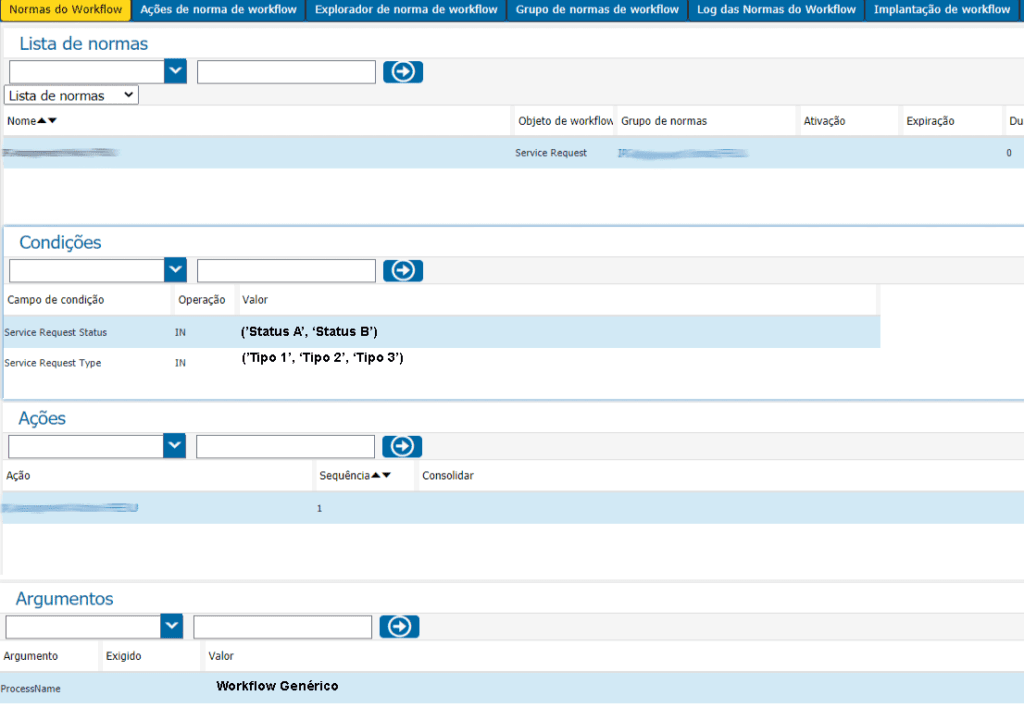
Task: Focus the search value field in Ações
Action: coord(285,447)
